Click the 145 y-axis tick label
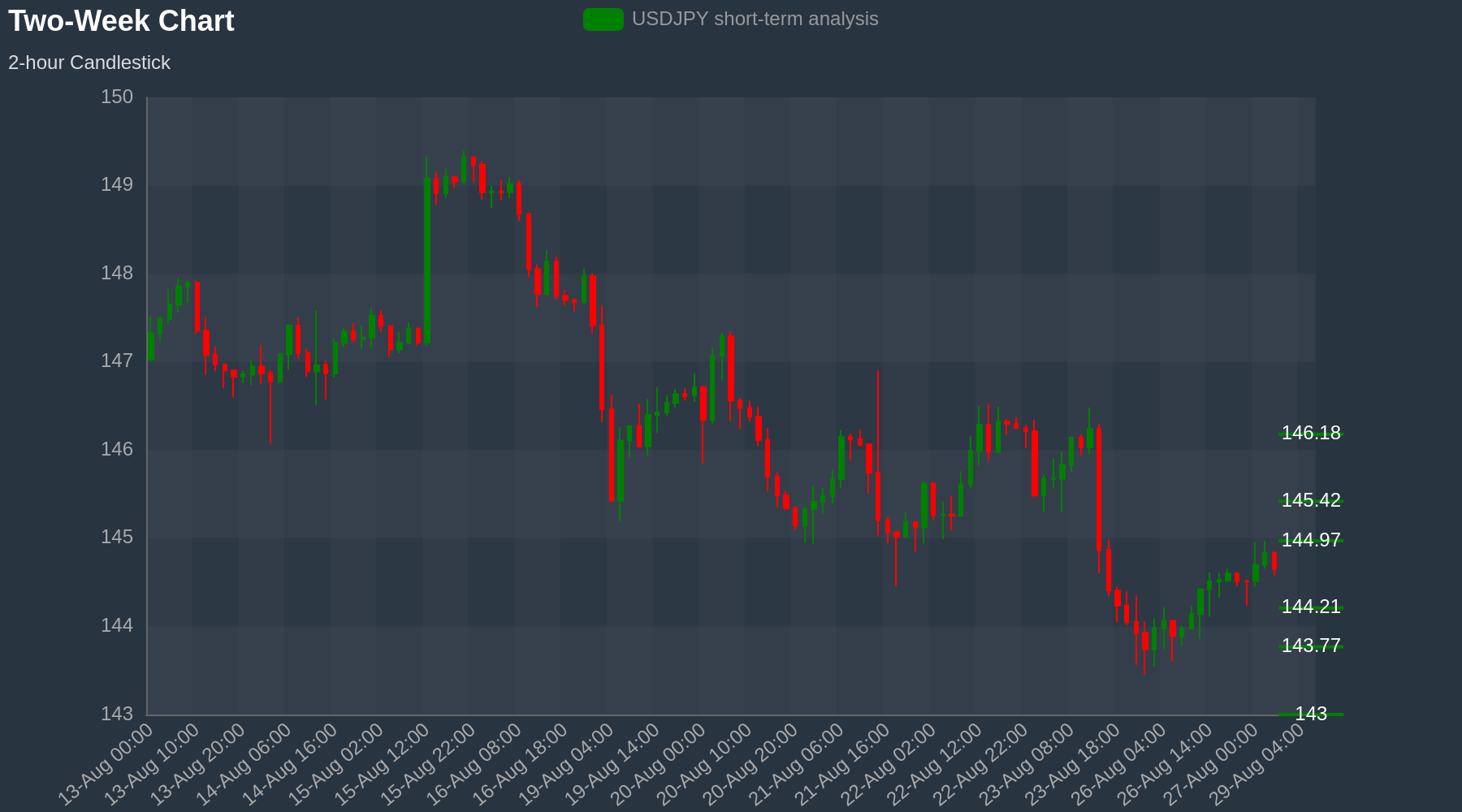The width and height of the screenshot is (1462, 812). (117, 538)
